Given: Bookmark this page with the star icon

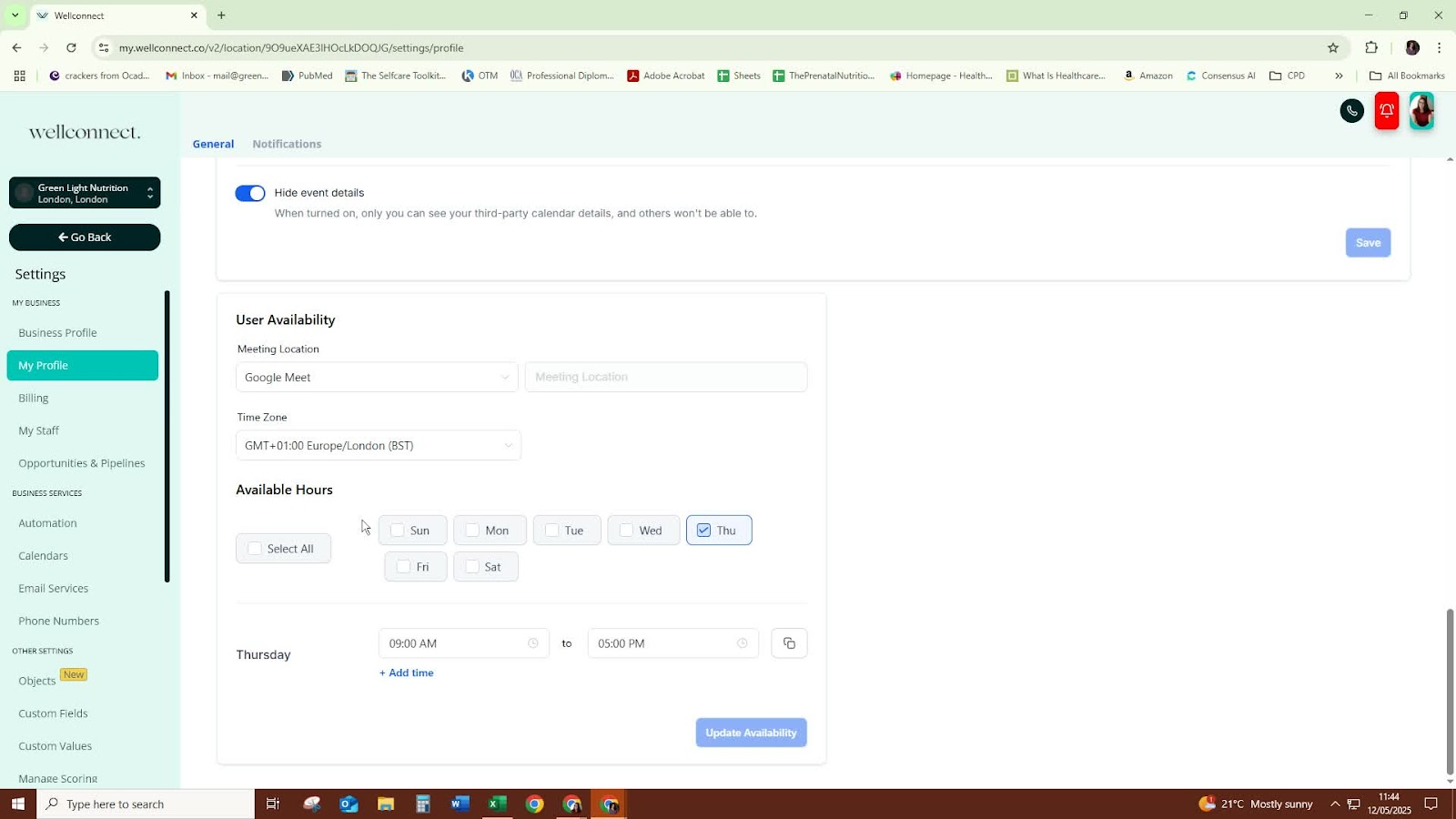Looking at the screenshot, I should point(1333,47).
